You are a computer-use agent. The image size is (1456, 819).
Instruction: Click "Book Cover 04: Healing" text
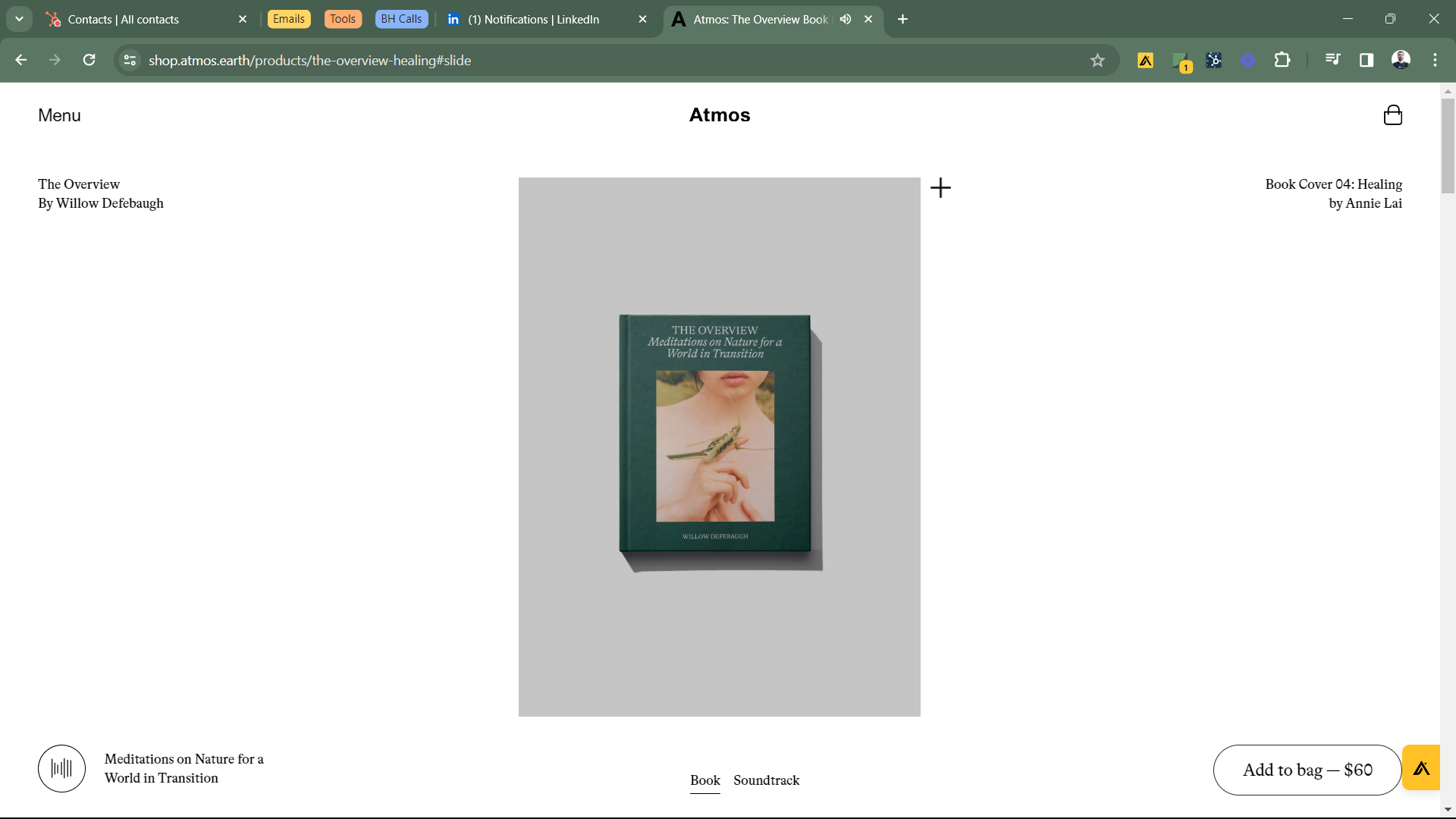tap(1333, 184)
